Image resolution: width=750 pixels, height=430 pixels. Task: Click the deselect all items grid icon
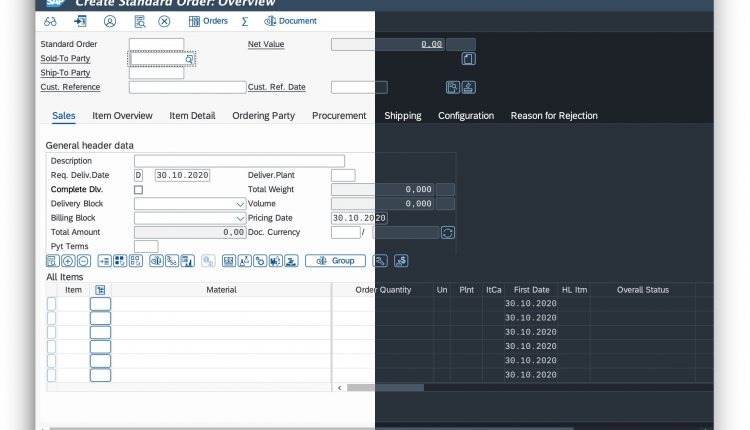pos(136,261)
